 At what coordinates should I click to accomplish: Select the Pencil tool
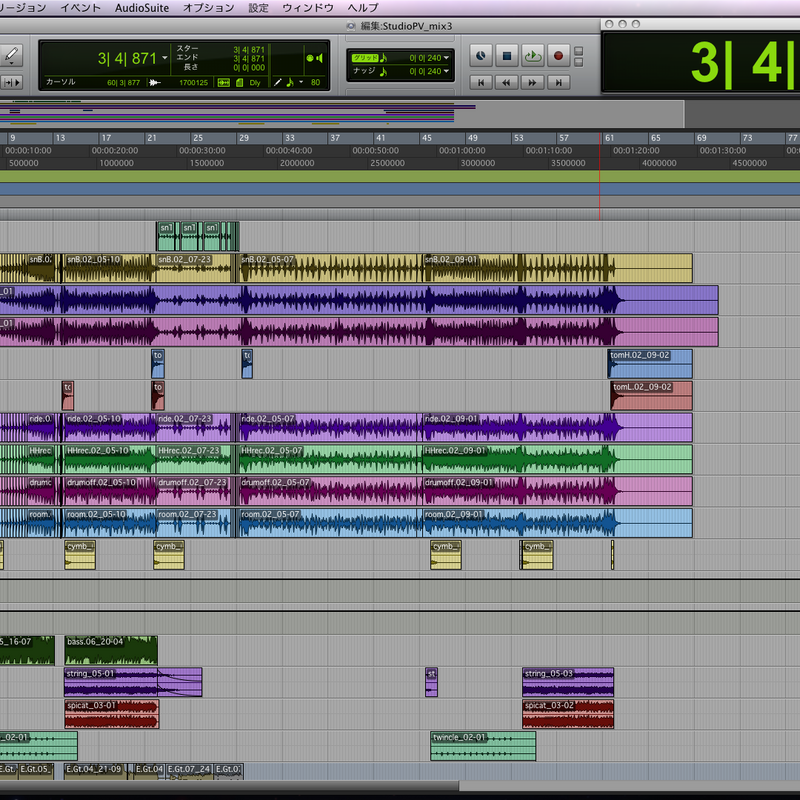coord(12,55)
